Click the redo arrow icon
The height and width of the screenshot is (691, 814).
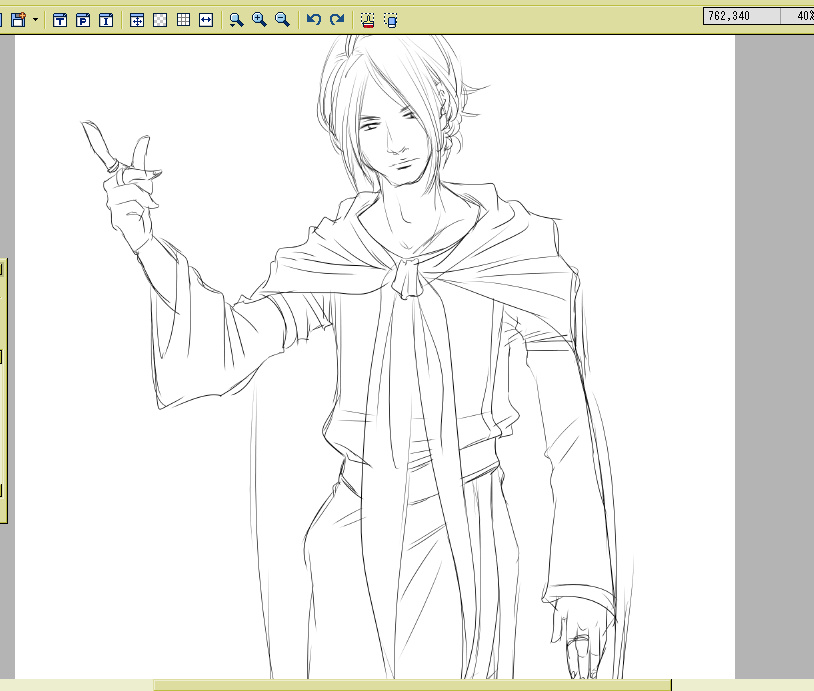tap(337, 19)
